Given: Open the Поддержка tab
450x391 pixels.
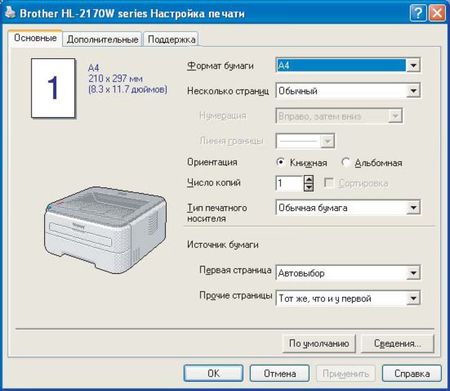Looking at the screenshot, I should 171,40.
